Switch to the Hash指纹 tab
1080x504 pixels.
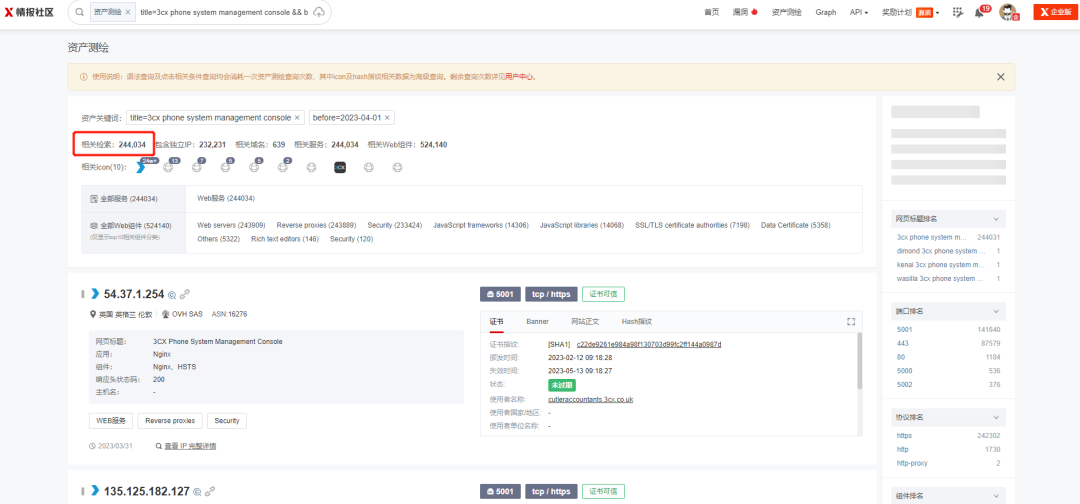tap(636, 322)
